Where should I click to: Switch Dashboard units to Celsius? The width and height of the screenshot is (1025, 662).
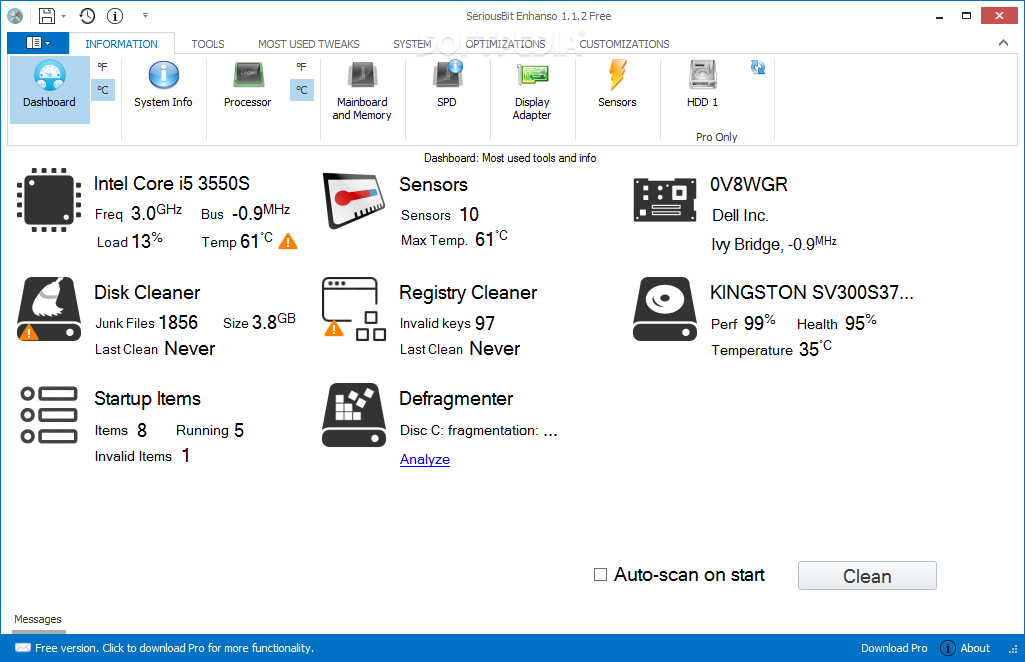coord(103,90)
